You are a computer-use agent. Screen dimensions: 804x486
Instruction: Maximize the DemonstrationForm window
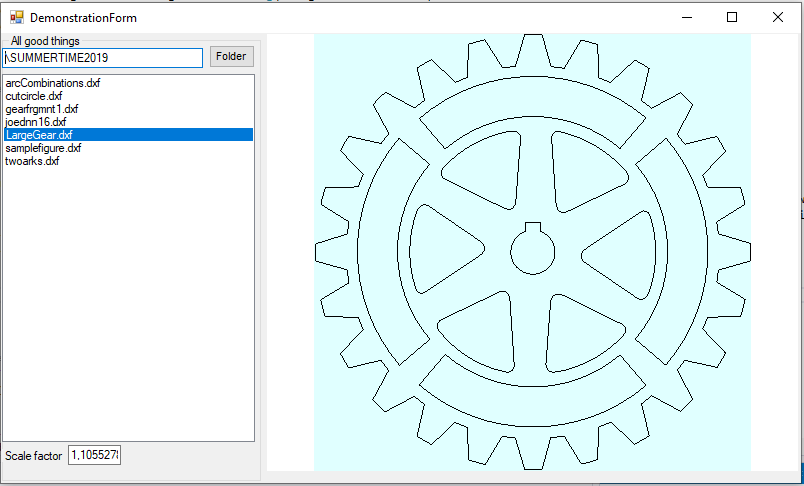click(x=732, y=17)
